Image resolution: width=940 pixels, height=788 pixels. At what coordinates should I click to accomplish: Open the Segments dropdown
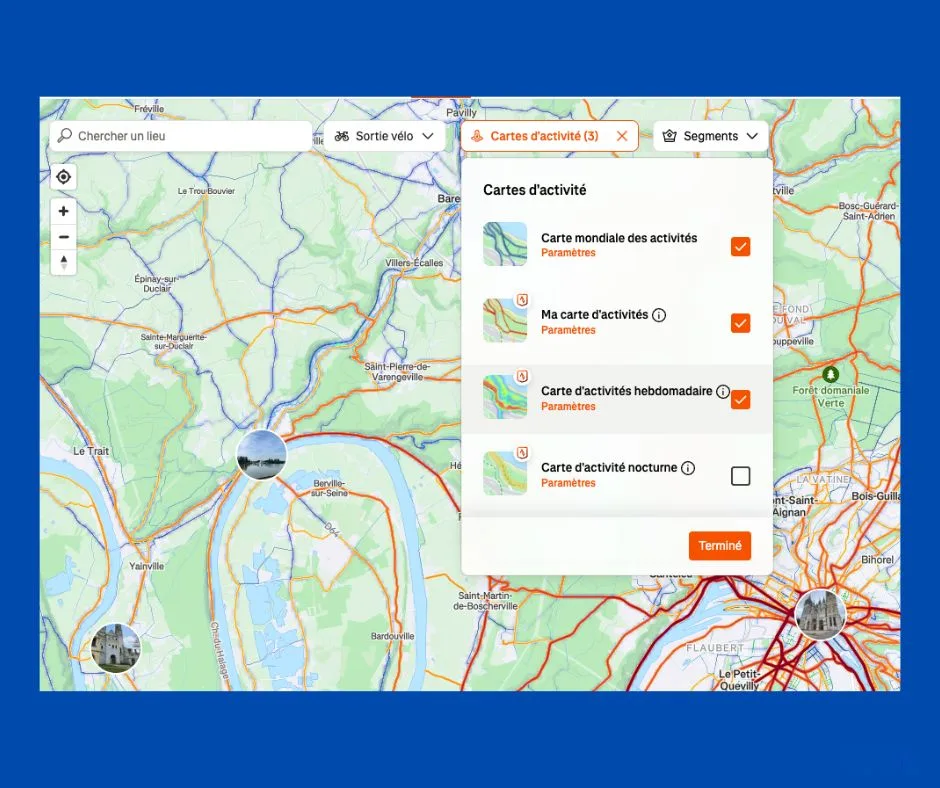click(750, 135)
